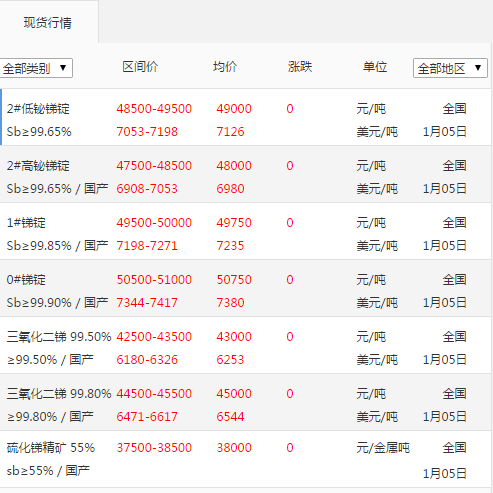The height and width of the screenshot is (493, 493).
Task: Select USD average 7235
Action: (x=230, y=246)
